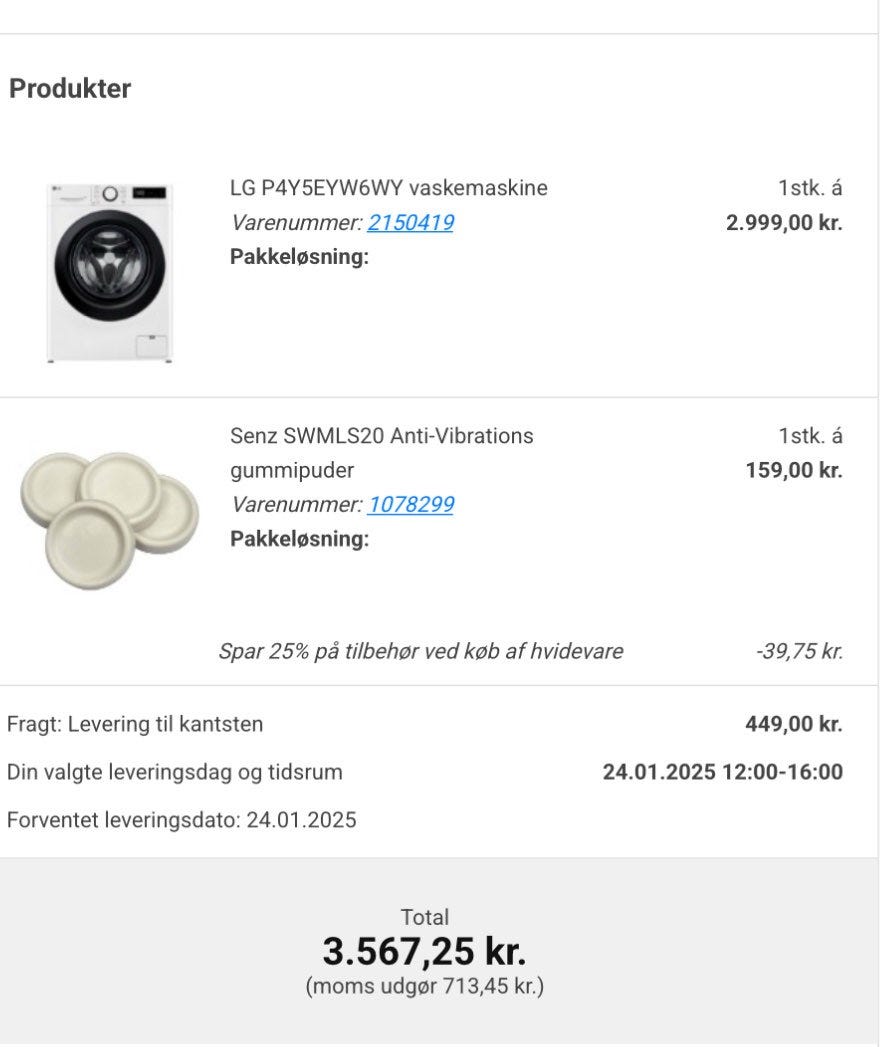Viewport: 896px width, 1047px height.
Task: Click the Din valgte leveringsdag og tidsrum label
Action: click(x=174, y=772)
